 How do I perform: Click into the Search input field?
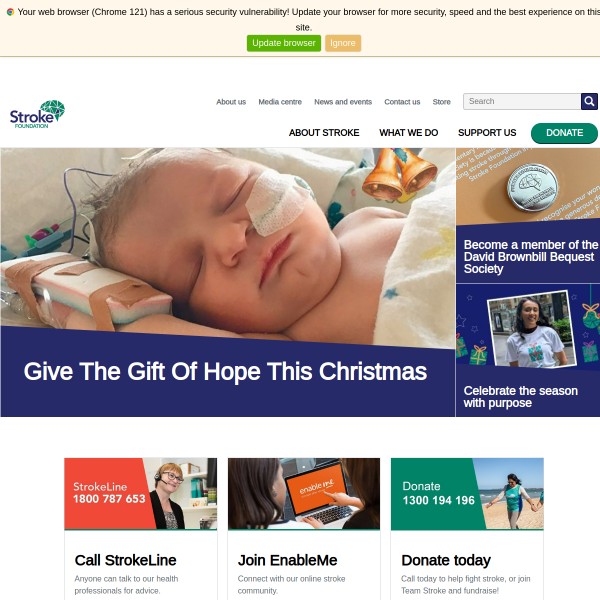pos(522,101)
